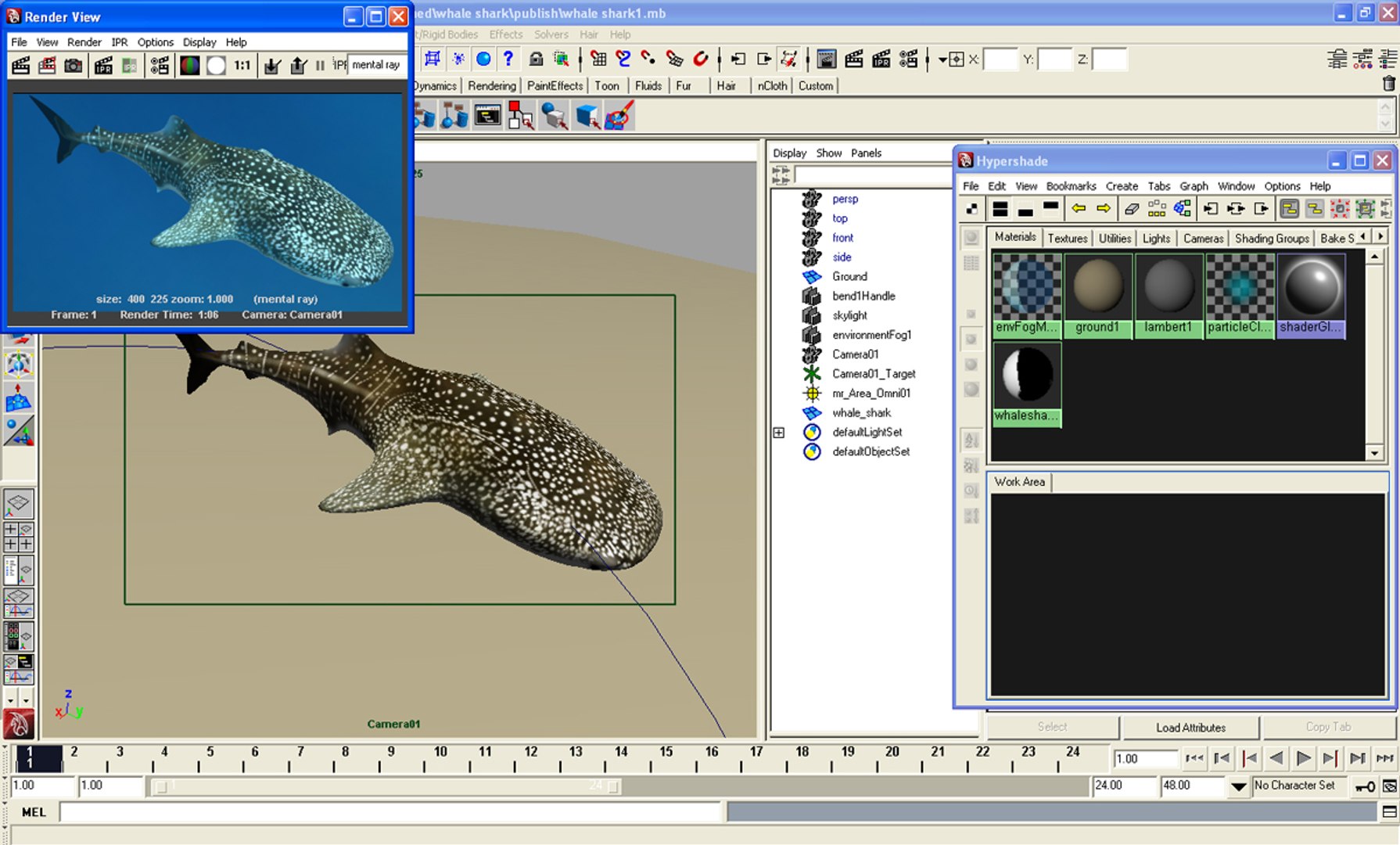Select the PaintEffects shelf tab
The height and width of the screenshot is (845, 1400).
tap(555, 86)
